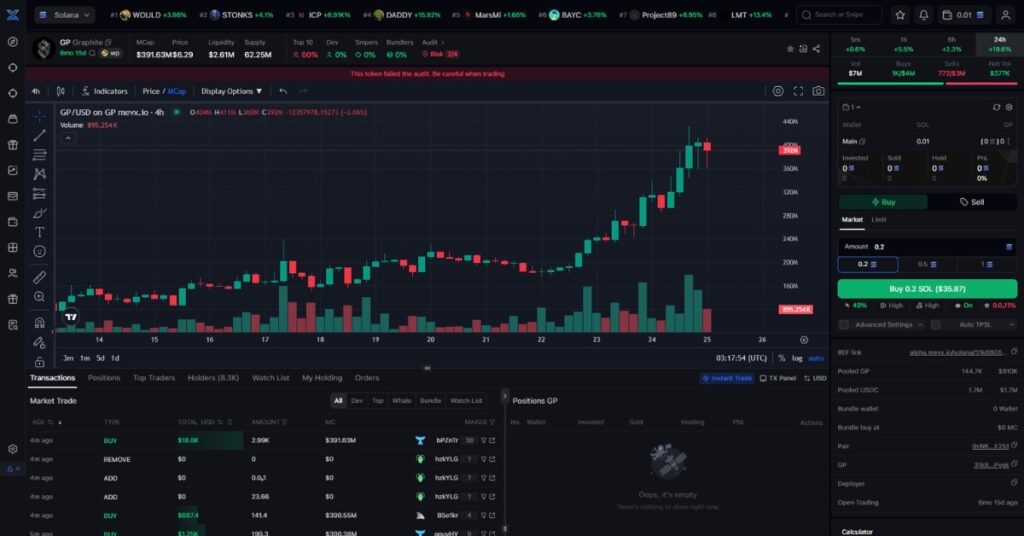Open the Indicators menu
Image resolution: width=1024 pixels, height=536 pixels.
click(104, 91)
